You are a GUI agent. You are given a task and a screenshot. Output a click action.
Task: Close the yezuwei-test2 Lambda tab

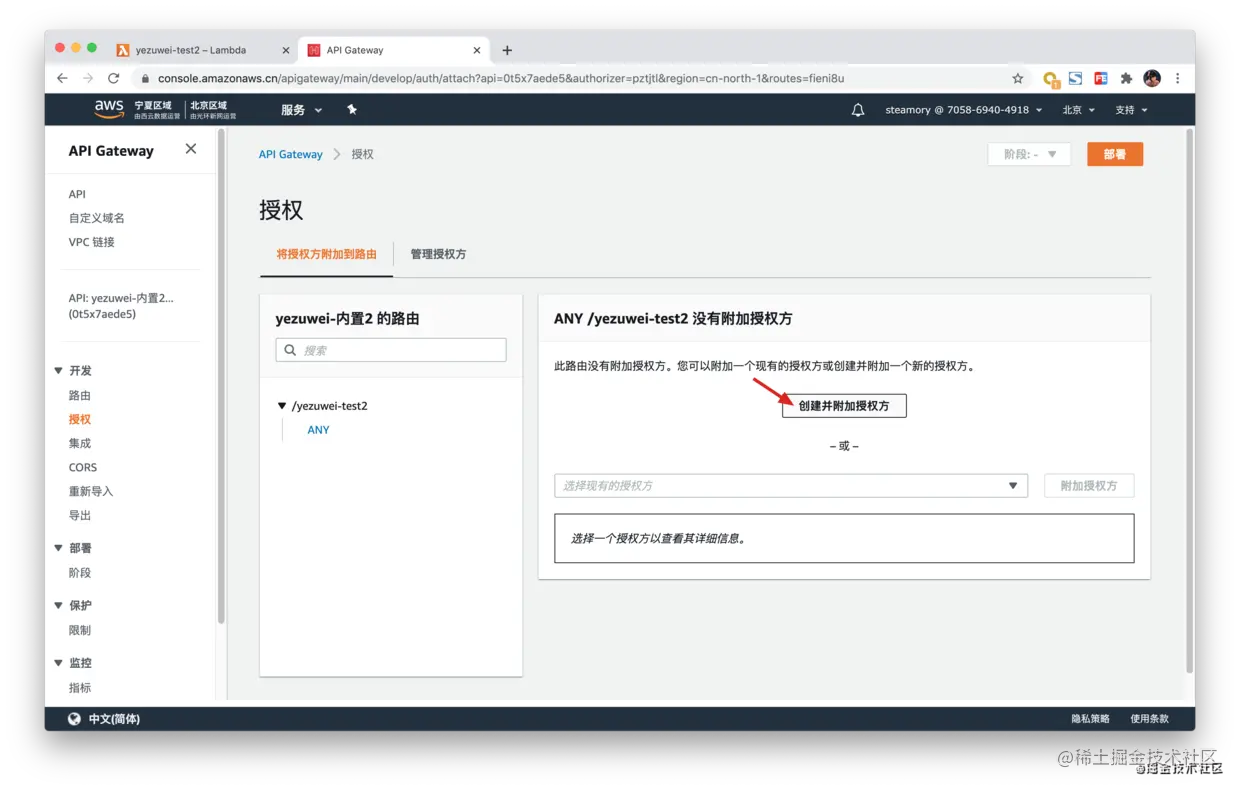pyautogui.click(x=285, y=50)
